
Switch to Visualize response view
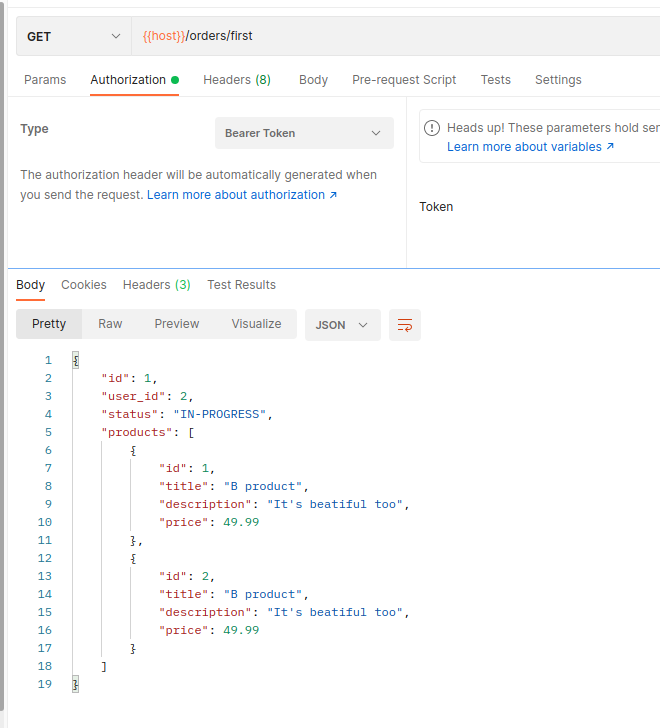click(256, 324)
